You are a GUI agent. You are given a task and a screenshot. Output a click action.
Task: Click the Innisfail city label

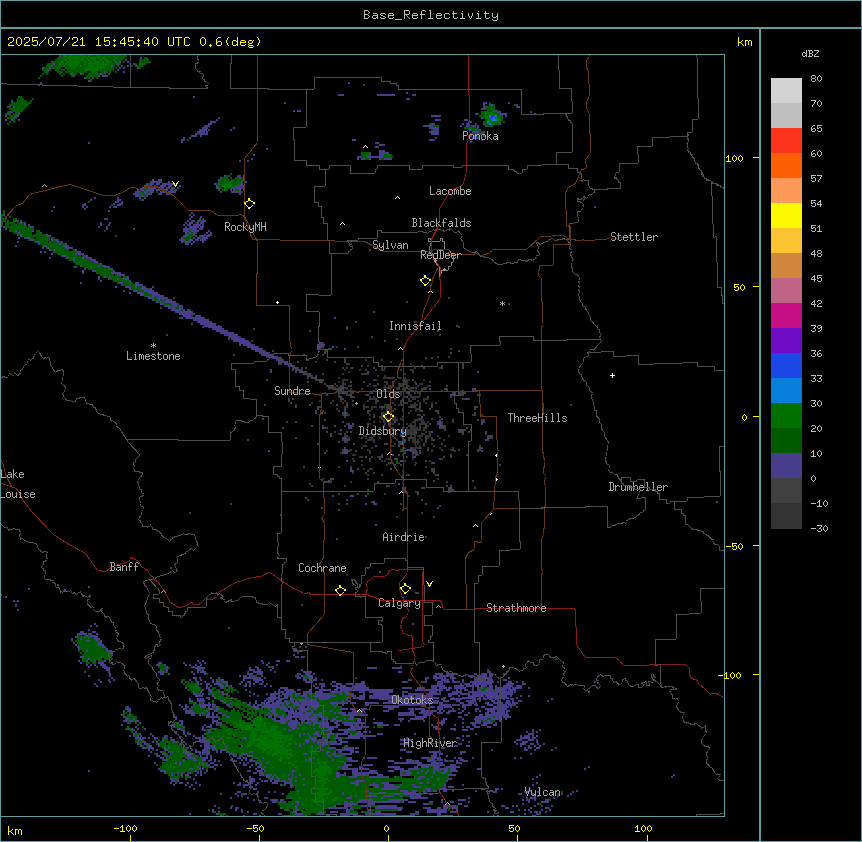[415, 326]
